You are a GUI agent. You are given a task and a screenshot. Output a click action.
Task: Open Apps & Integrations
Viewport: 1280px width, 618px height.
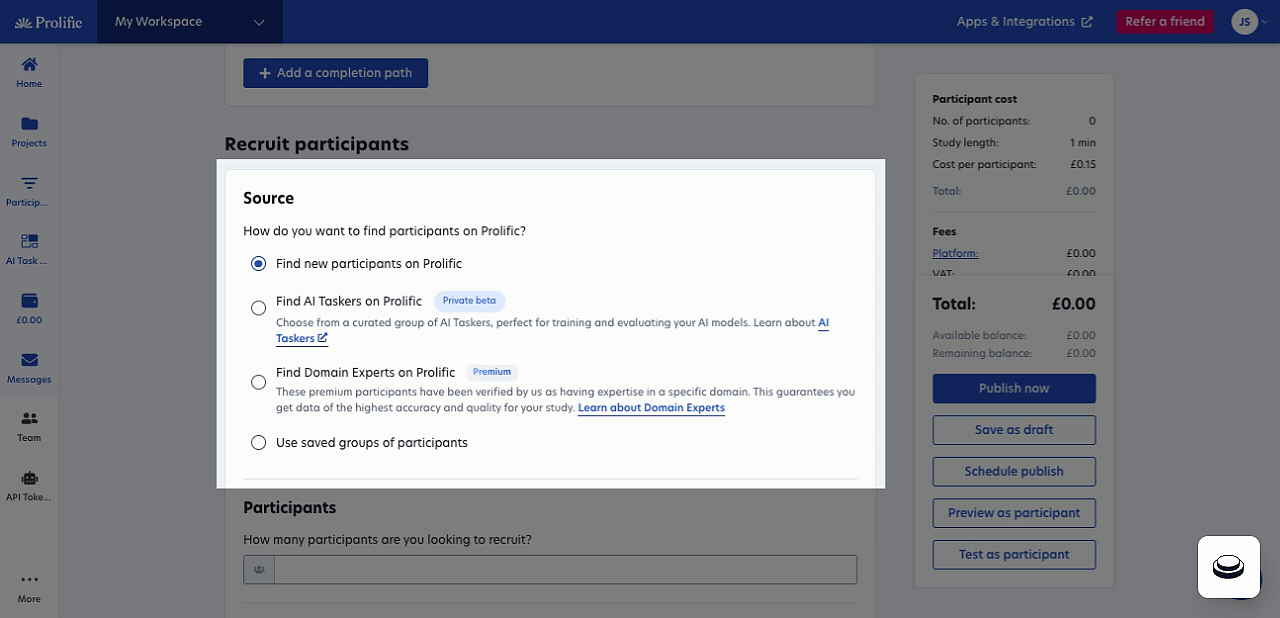coord(1024,21)
